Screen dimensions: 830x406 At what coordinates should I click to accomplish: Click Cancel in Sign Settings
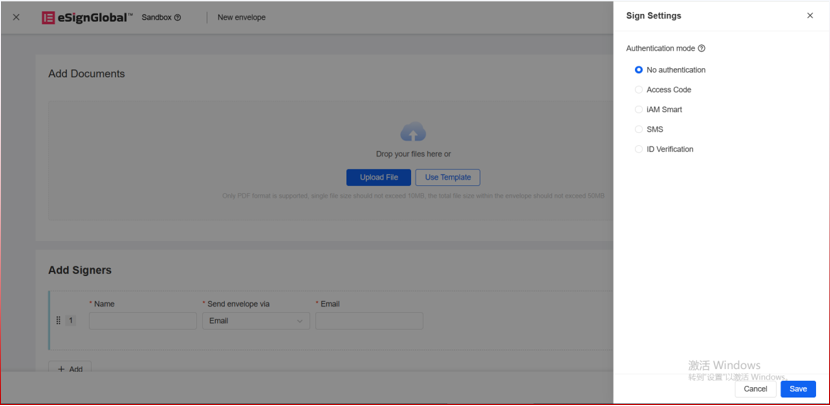click(755, 389)
